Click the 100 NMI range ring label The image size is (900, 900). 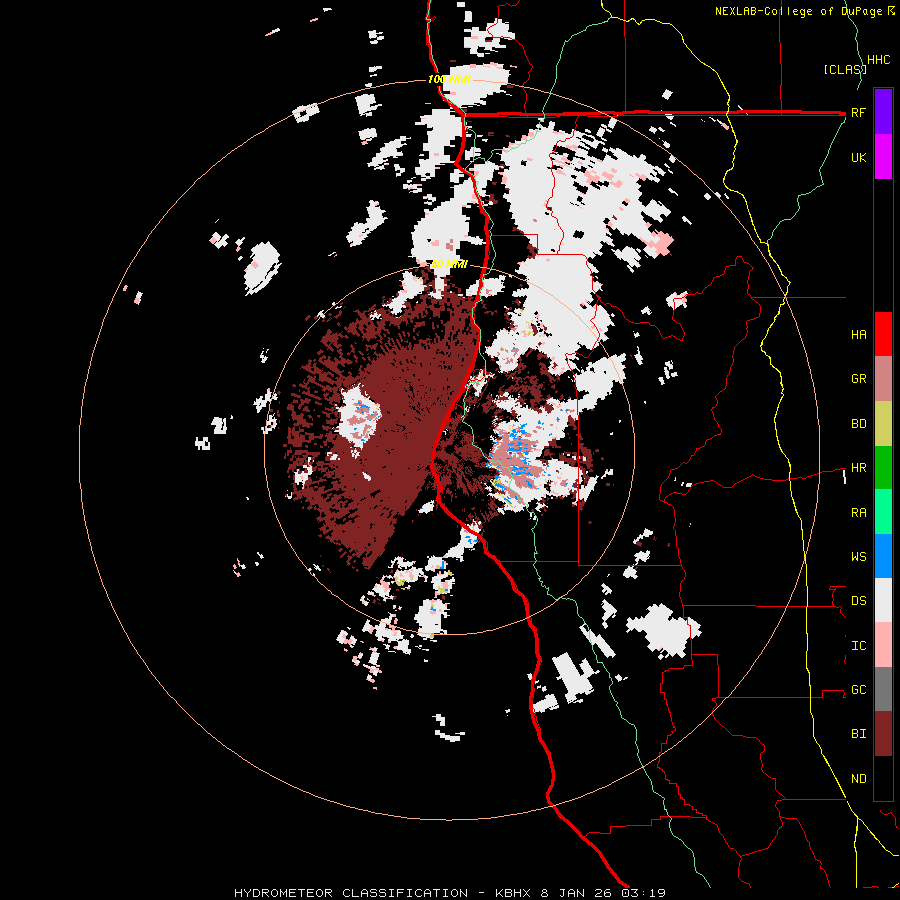(x=449, y=79)
